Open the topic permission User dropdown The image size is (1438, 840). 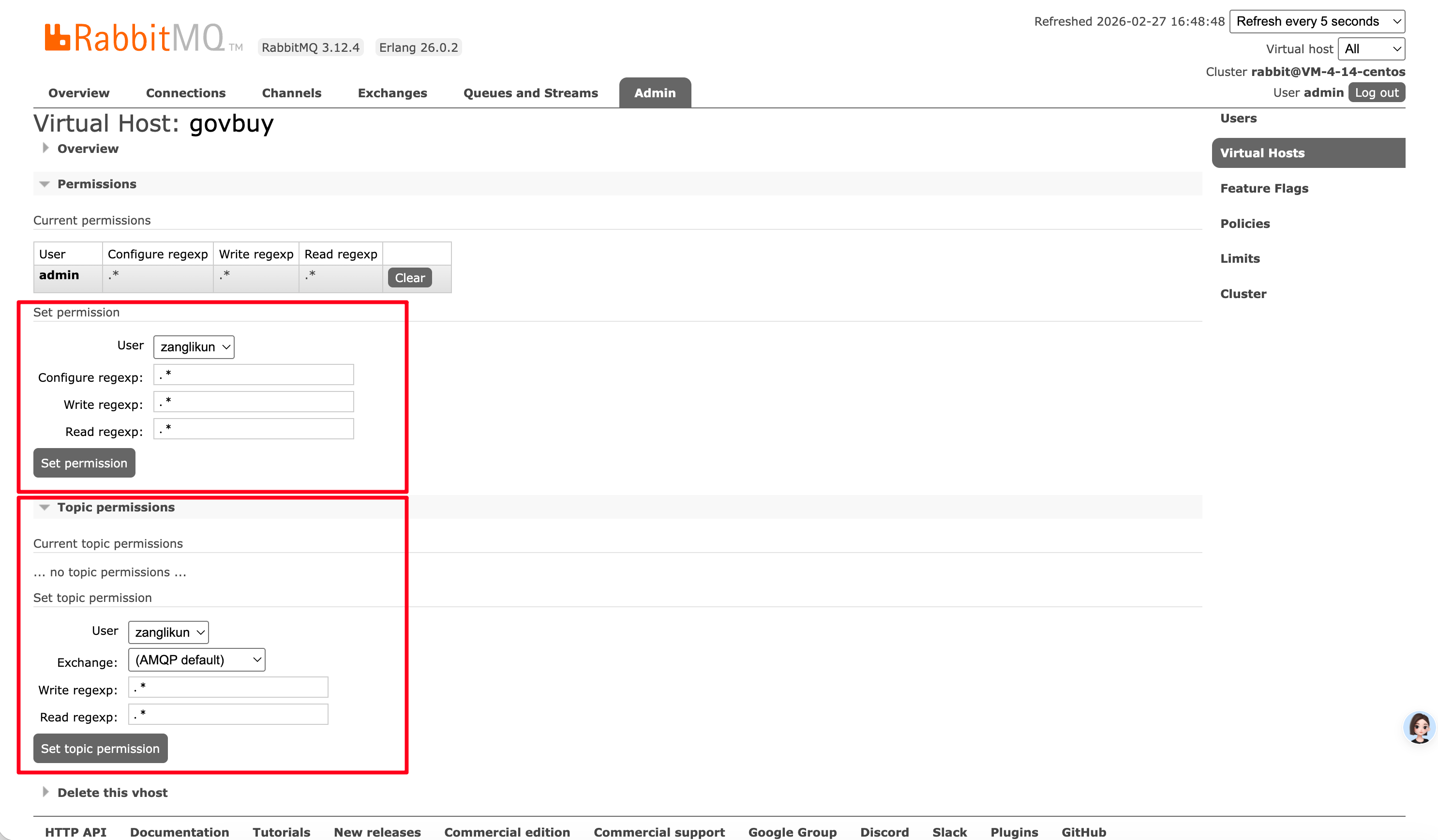pos(168,632)
